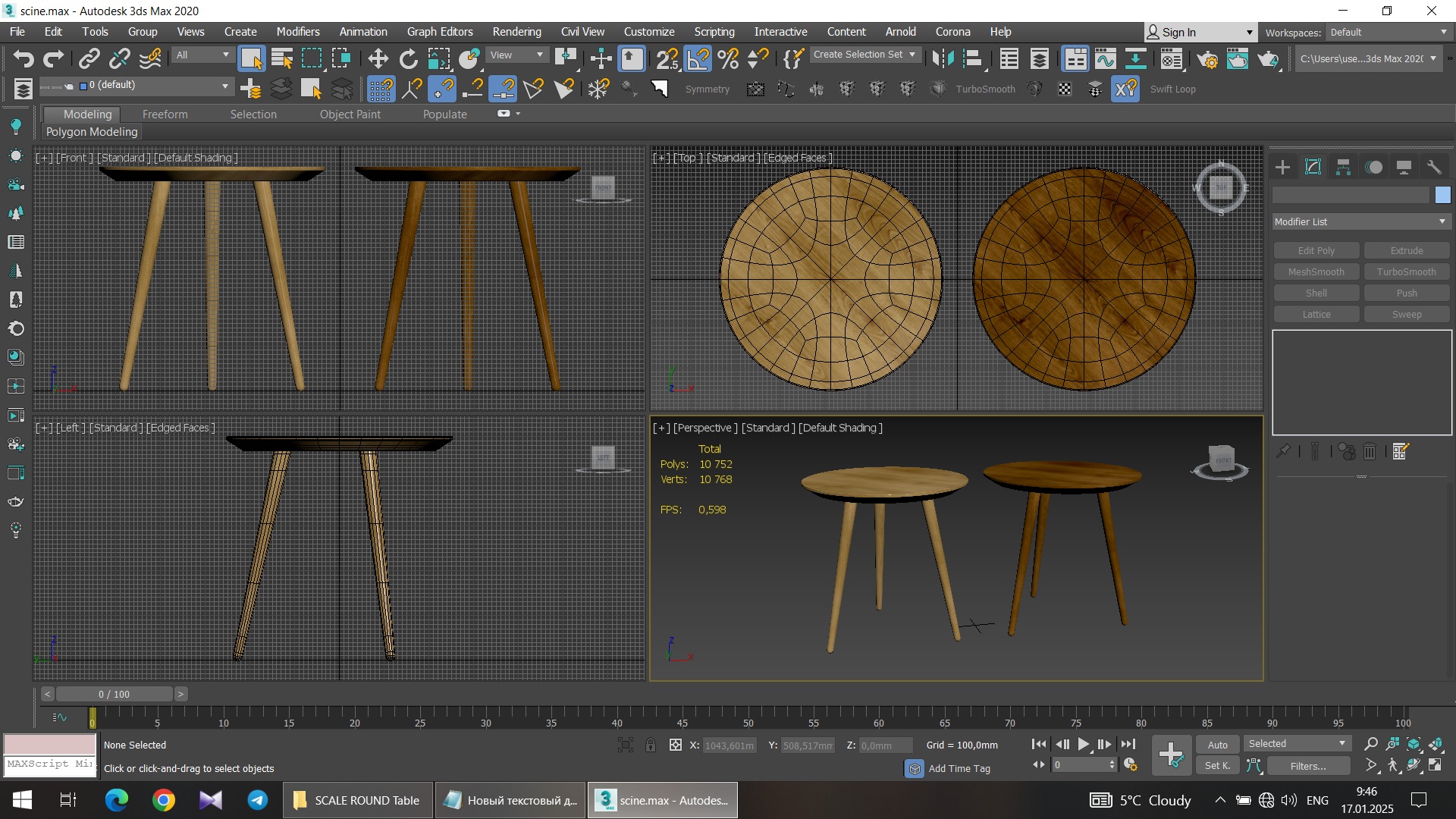1456x819 pixels.
Task: Click the Mirror tool icon
Action: click(x=942, y=58)
